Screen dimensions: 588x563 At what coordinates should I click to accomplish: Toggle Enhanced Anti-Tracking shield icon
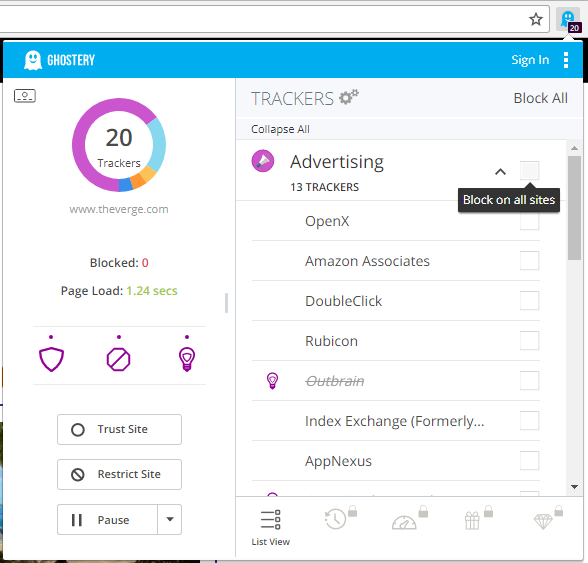pos(51,359)
